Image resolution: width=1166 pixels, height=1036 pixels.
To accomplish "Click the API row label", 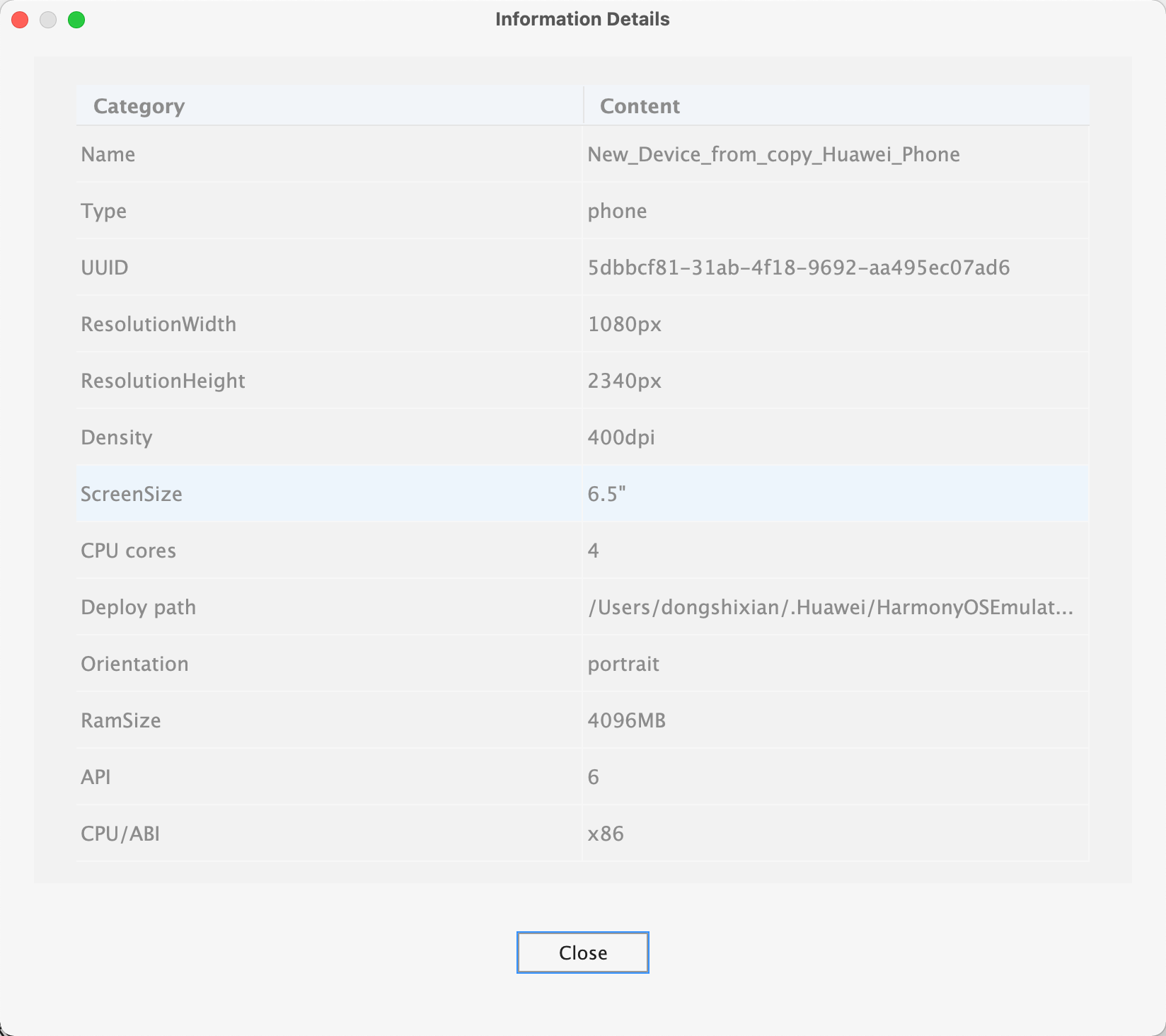I will pyautogui.click(x=96, y=777).
